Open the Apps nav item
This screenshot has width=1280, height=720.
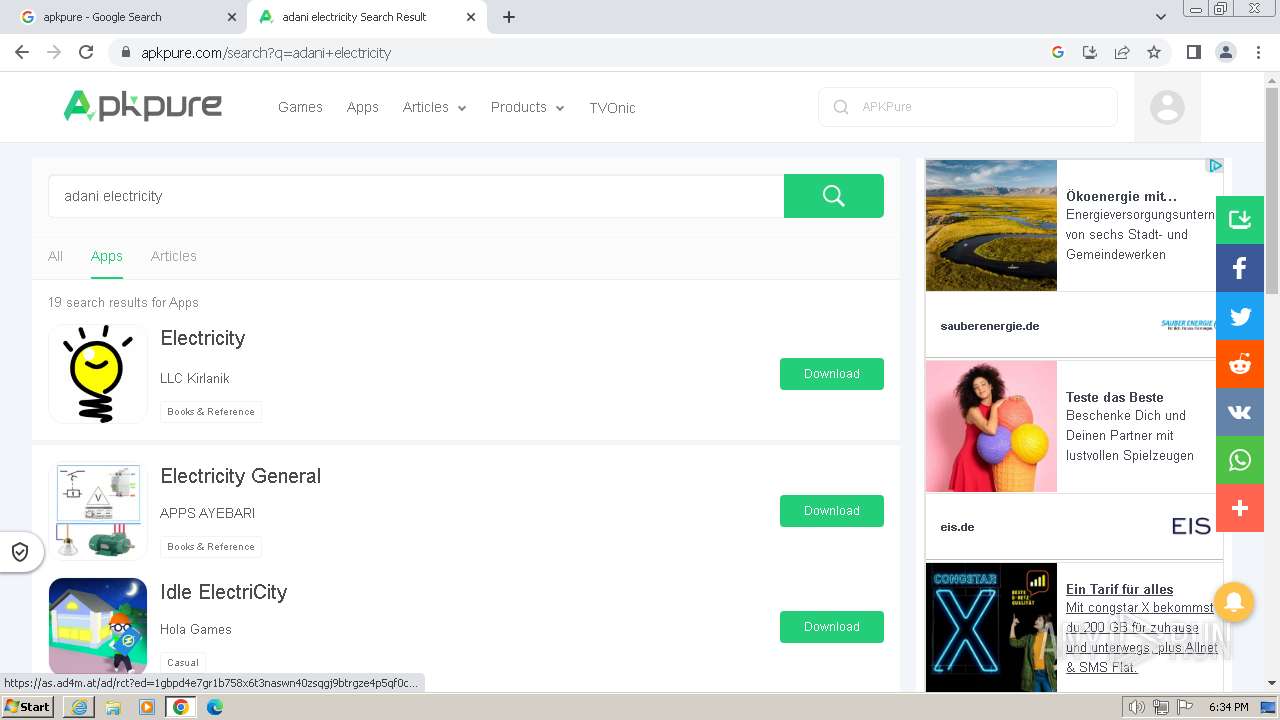point(363,107)
